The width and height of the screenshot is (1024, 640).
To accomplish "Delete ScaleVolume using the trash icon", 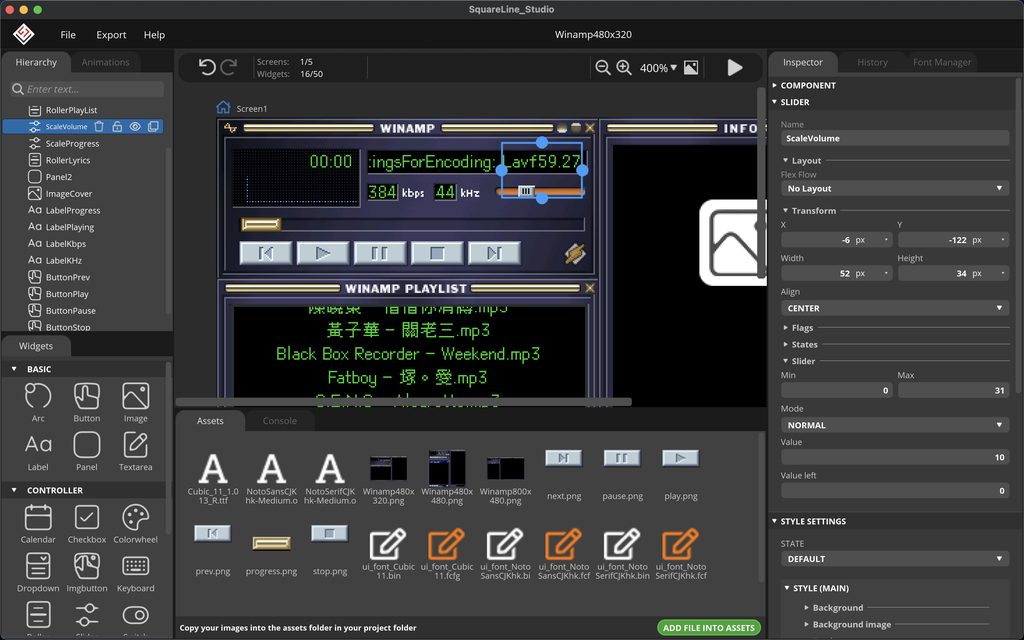I will click(x=99, y=127).
